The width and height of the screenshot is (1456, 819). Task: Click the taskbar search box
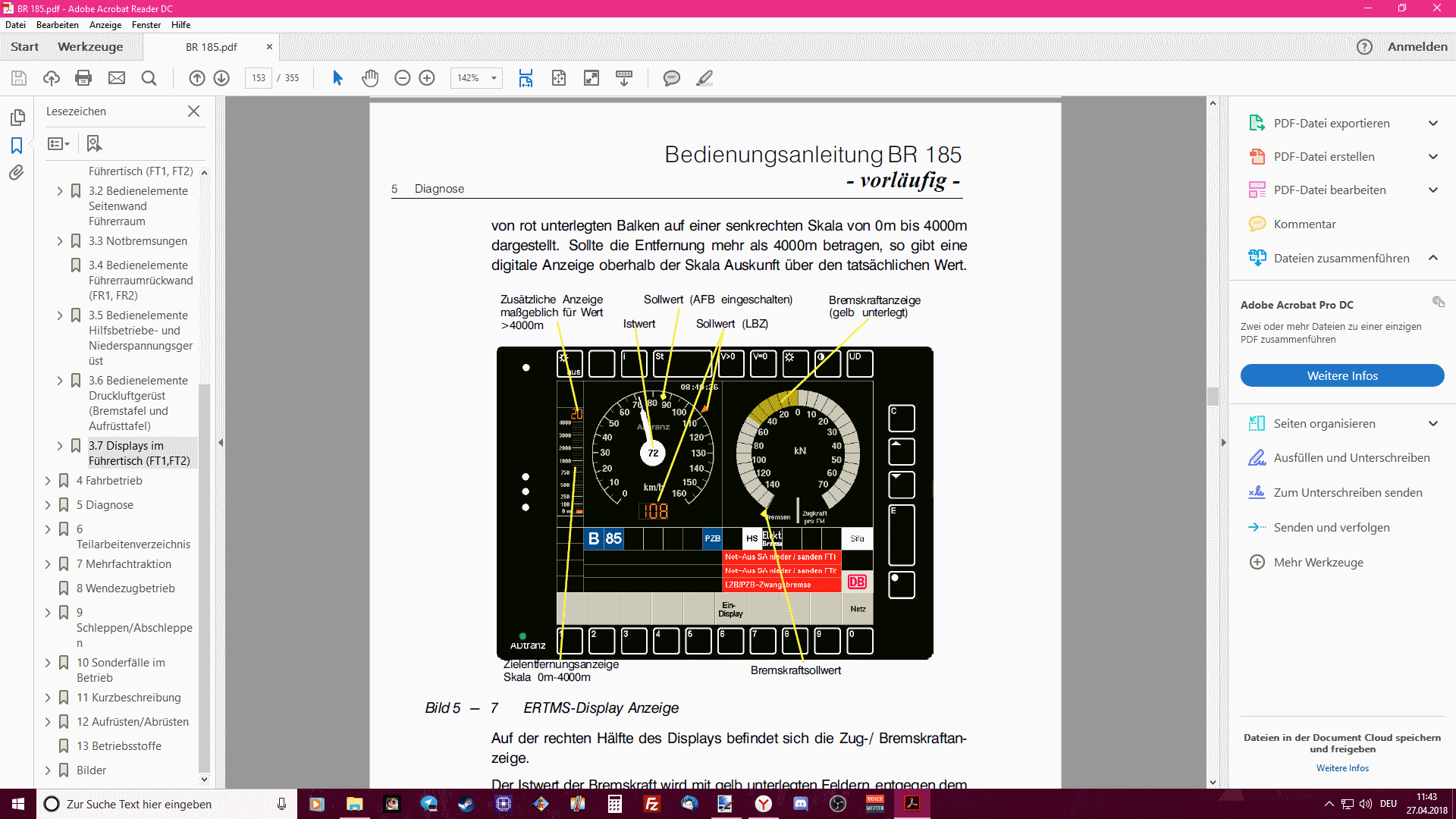pyautogui.click(x=167, y=804)
